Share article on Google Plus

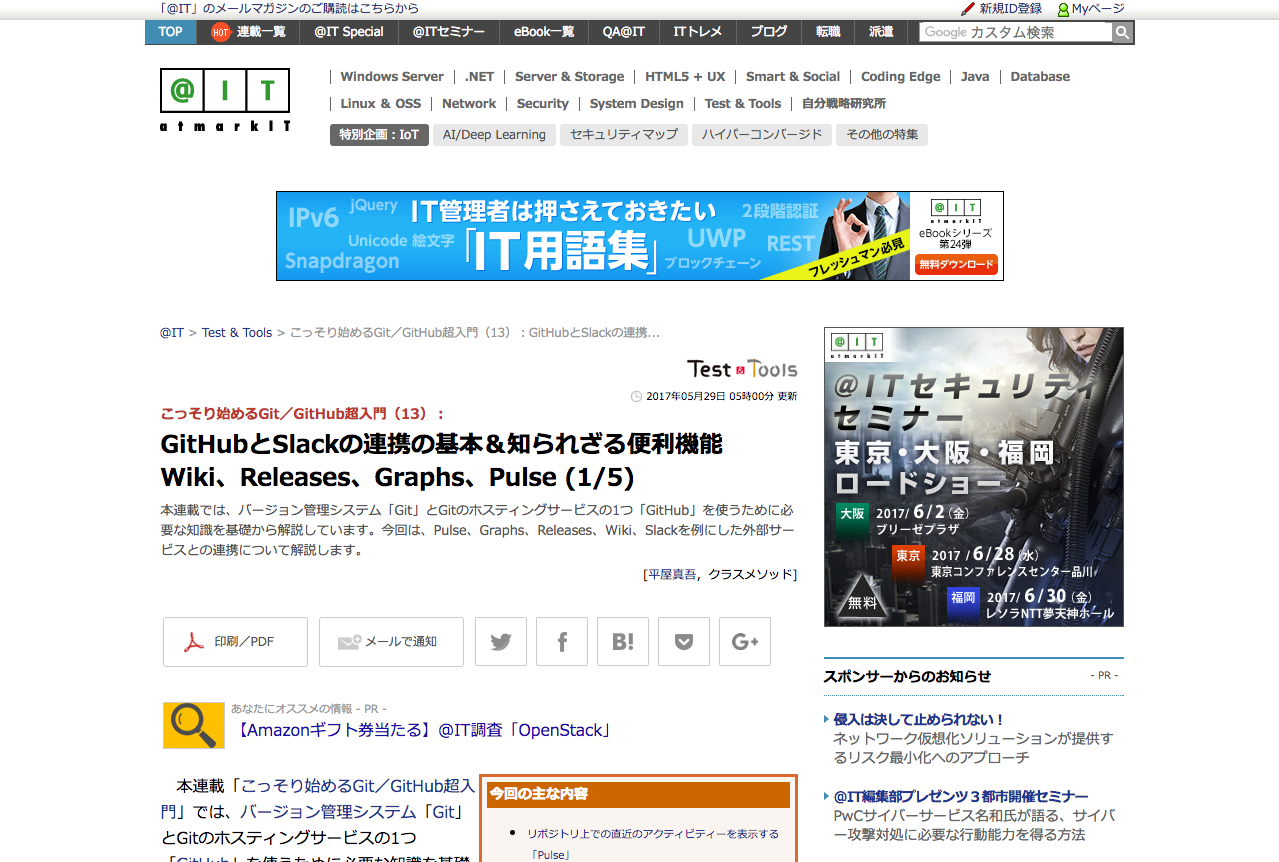[x=745, y=642]
